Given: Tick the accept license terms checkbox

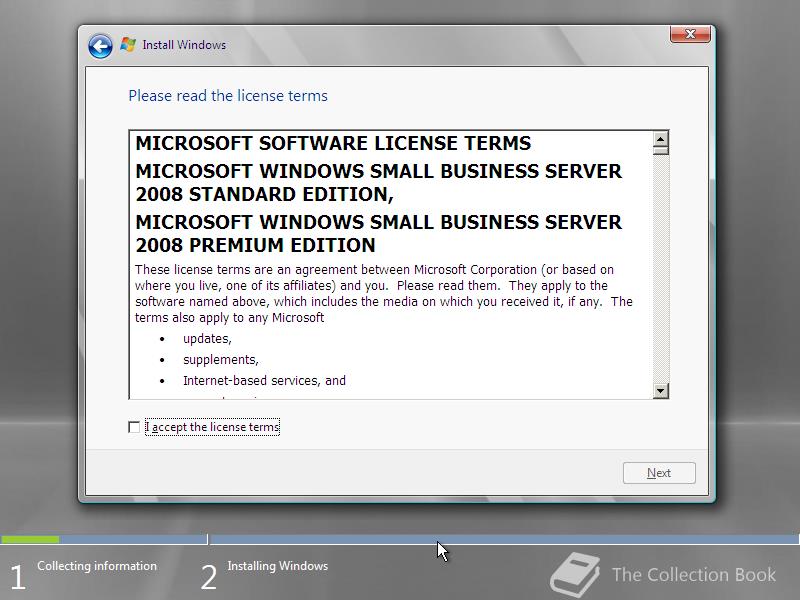Looking at the screenshot, I should 134,427.
